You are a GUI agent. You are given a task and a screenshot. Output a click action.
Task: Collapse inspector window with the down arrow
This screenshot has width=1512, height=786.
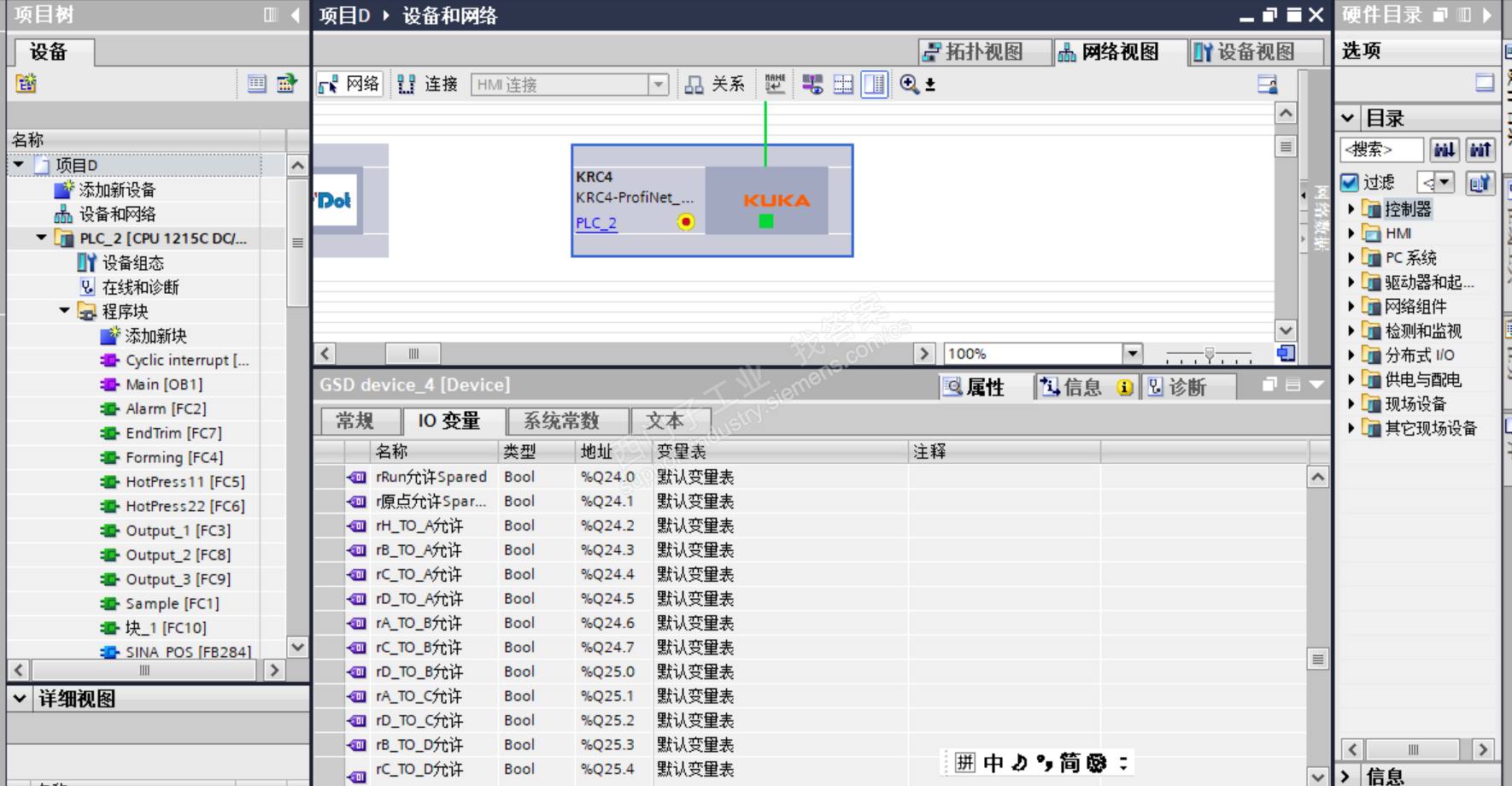[x=1316, y=384]
